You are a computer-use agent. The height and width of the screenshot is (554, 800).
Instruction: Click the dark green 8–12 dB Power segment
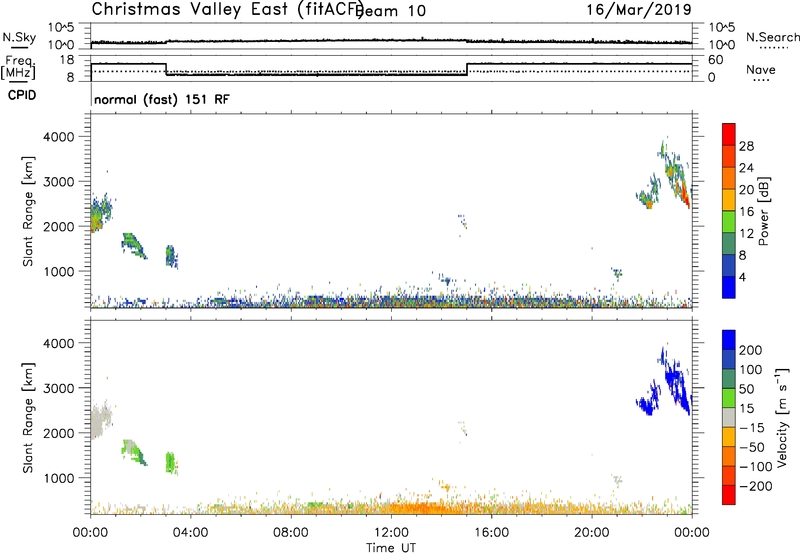tap(729, 244)
